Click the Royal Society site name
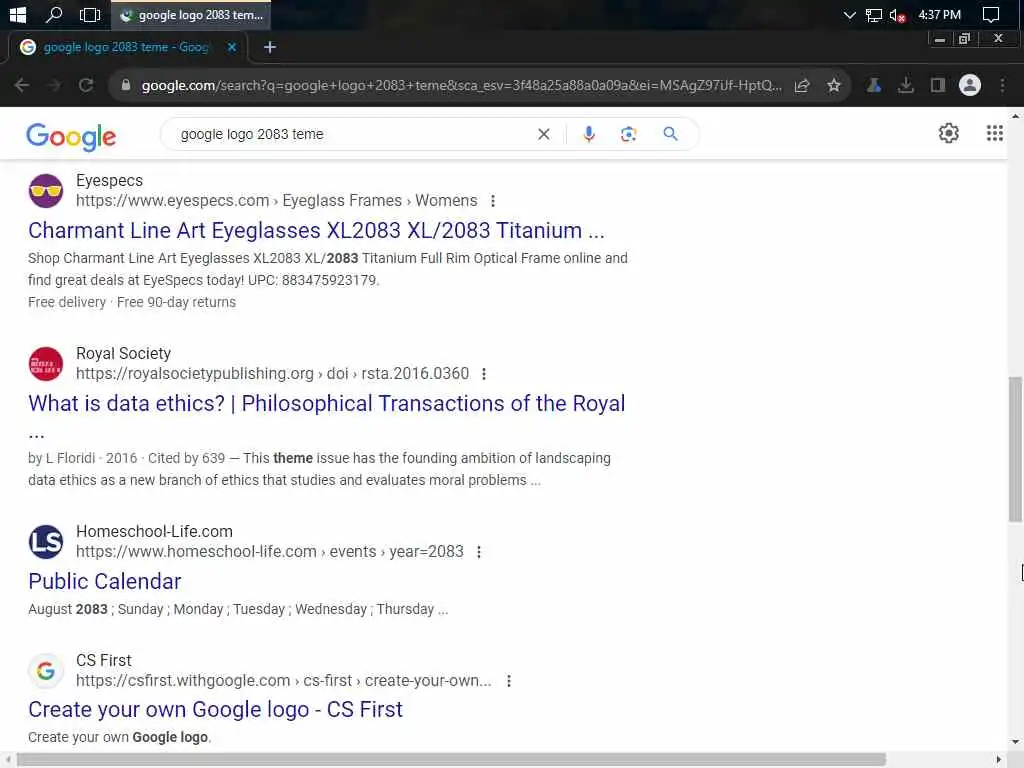The height and width of the screenshot is (768, 1024). click(x=123, y=354)
